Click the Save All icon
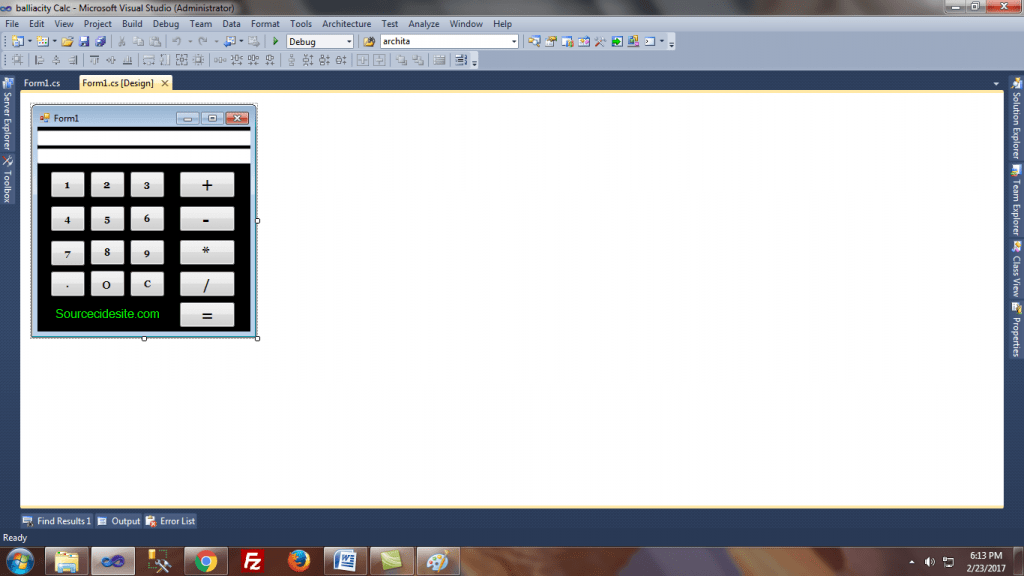The height and width of the screenshot is (576, 1024). 100,42
